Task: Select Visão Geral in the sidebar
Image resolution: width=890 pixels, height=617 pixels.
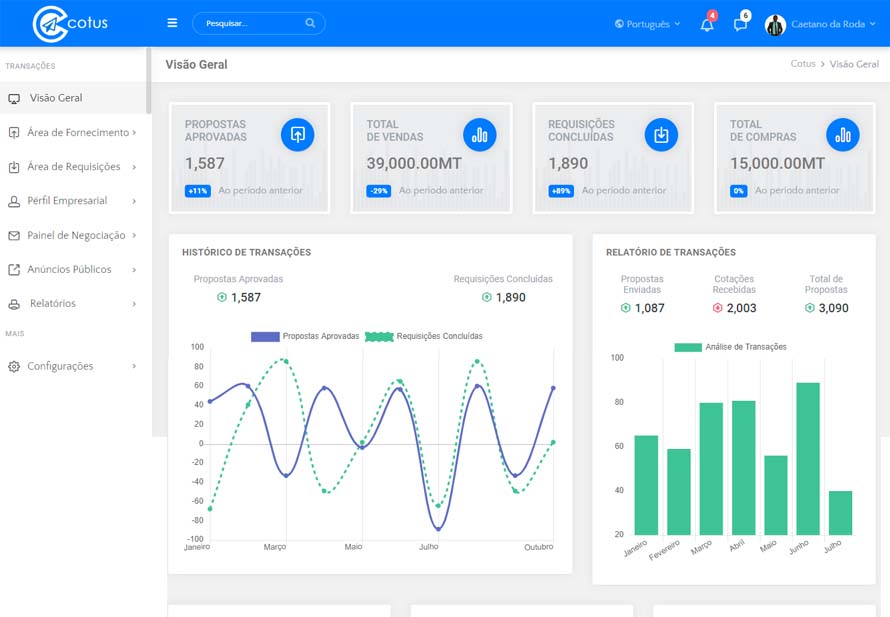Action: (x=73, y=98)
